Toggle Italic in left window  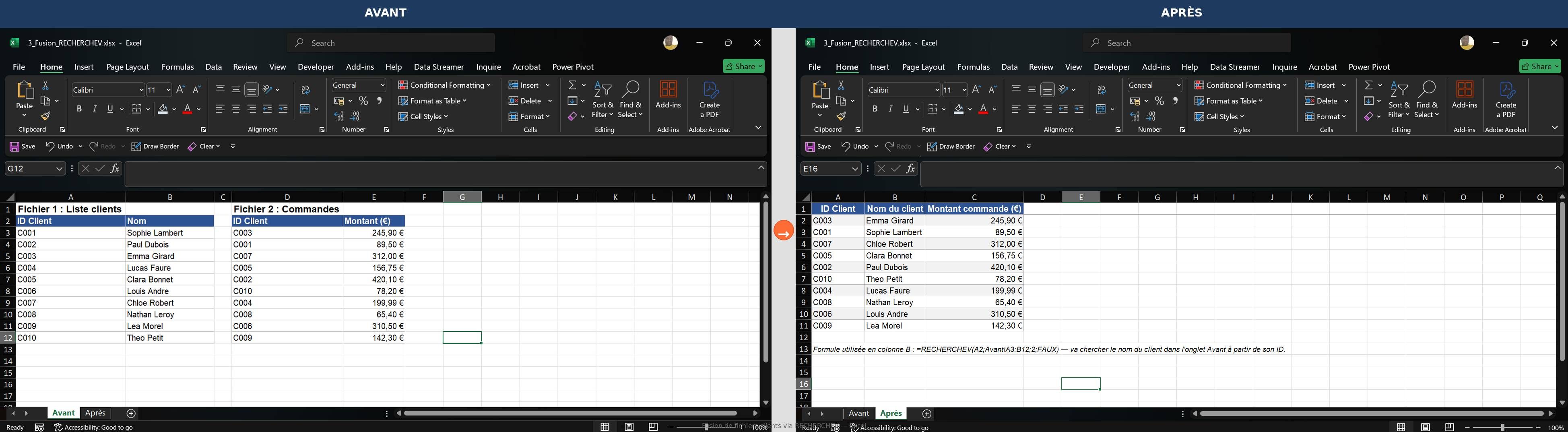pos(95,109)
